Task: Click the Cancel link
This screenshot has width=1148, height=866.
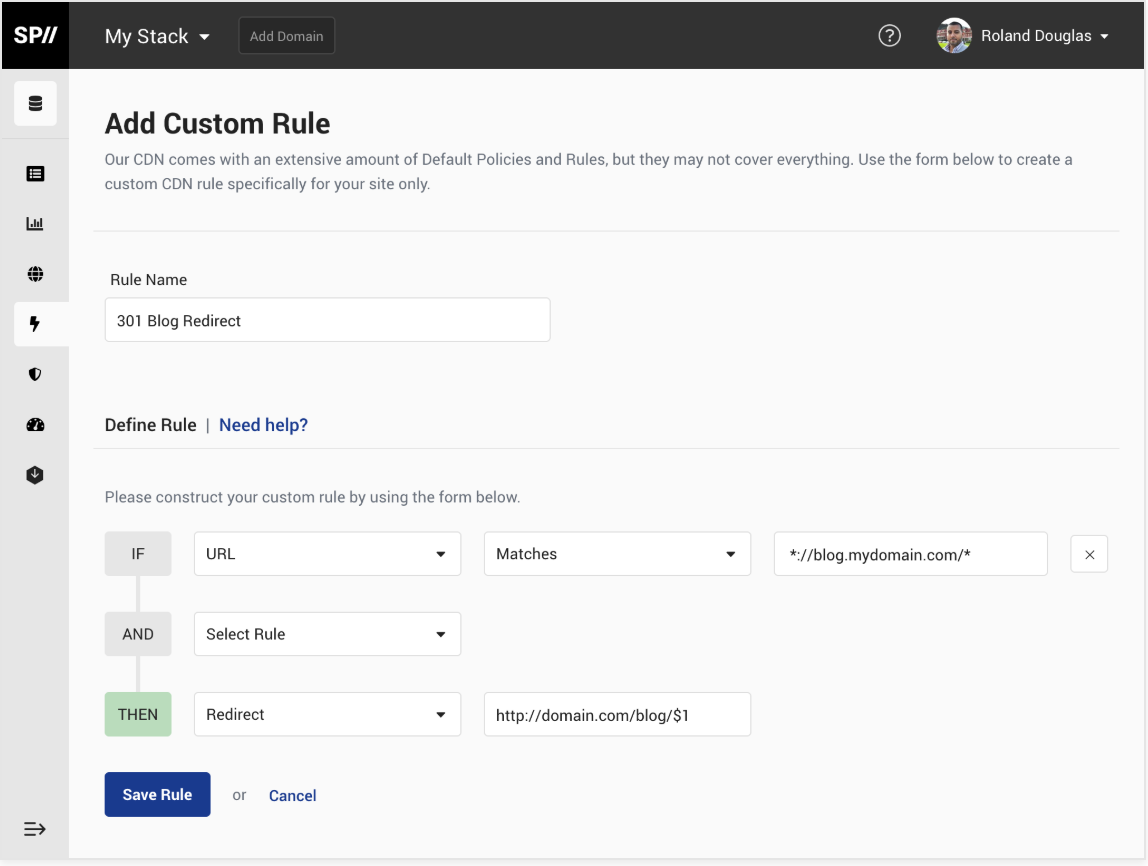Action: 292,795
